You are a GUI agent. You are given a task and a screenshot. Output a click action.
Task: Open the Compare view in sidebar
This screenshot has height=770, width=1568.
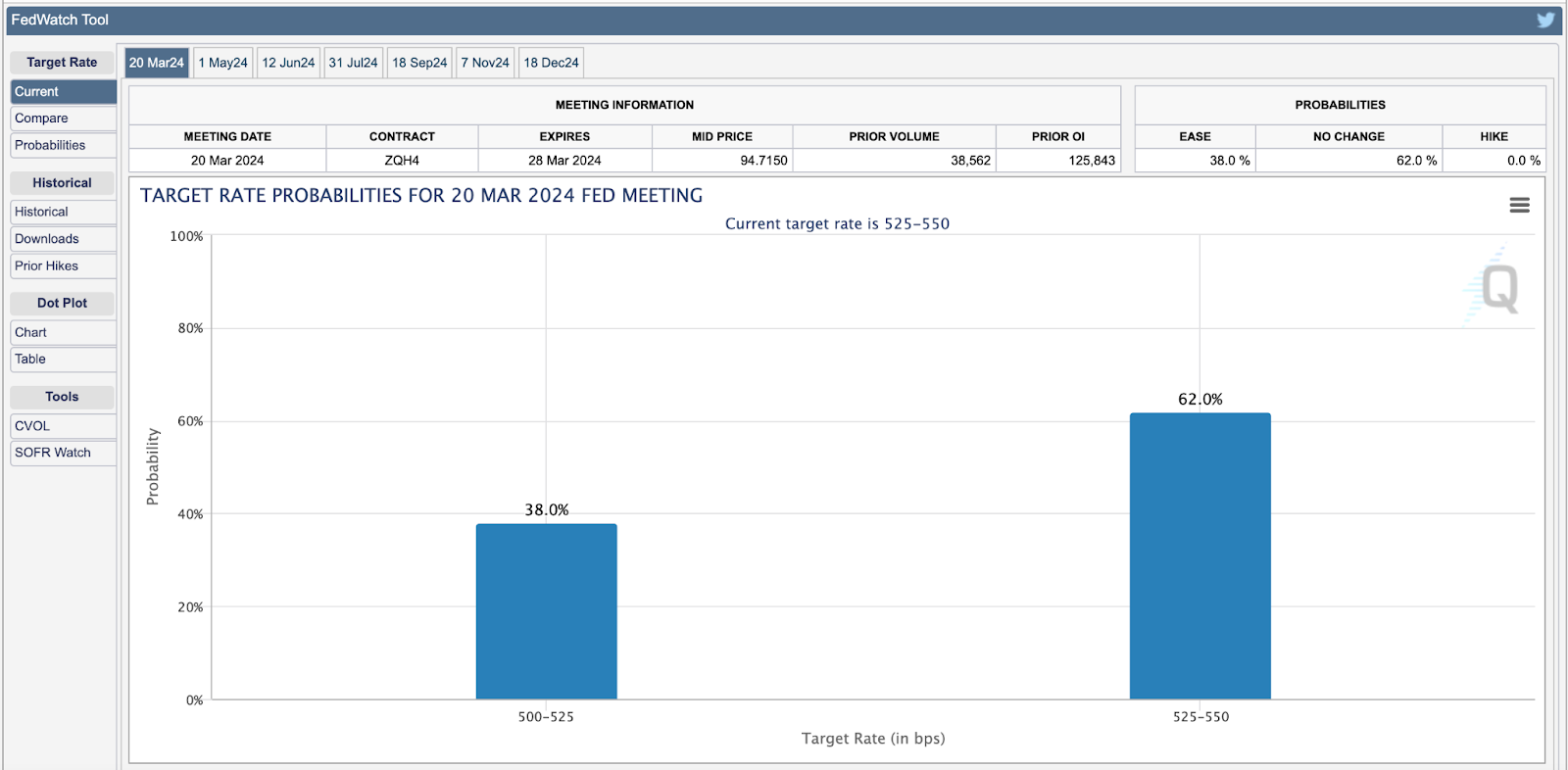click(x=64, y=119)
